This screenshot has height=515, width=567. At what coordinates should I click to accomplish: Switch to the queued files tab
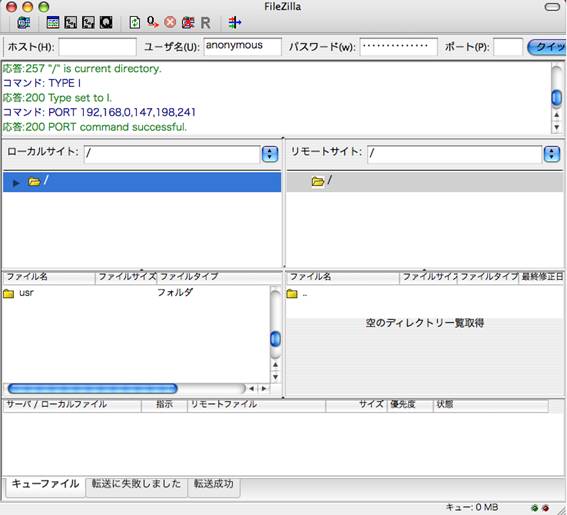click(45, 485)
